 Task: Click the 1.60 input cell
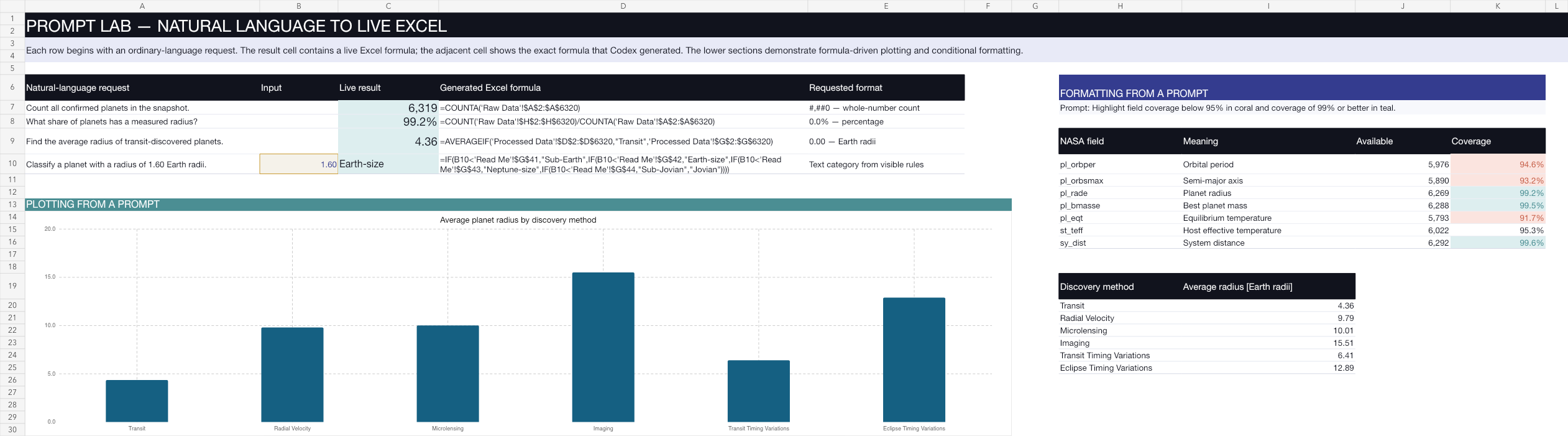click(x=298, y=164)
